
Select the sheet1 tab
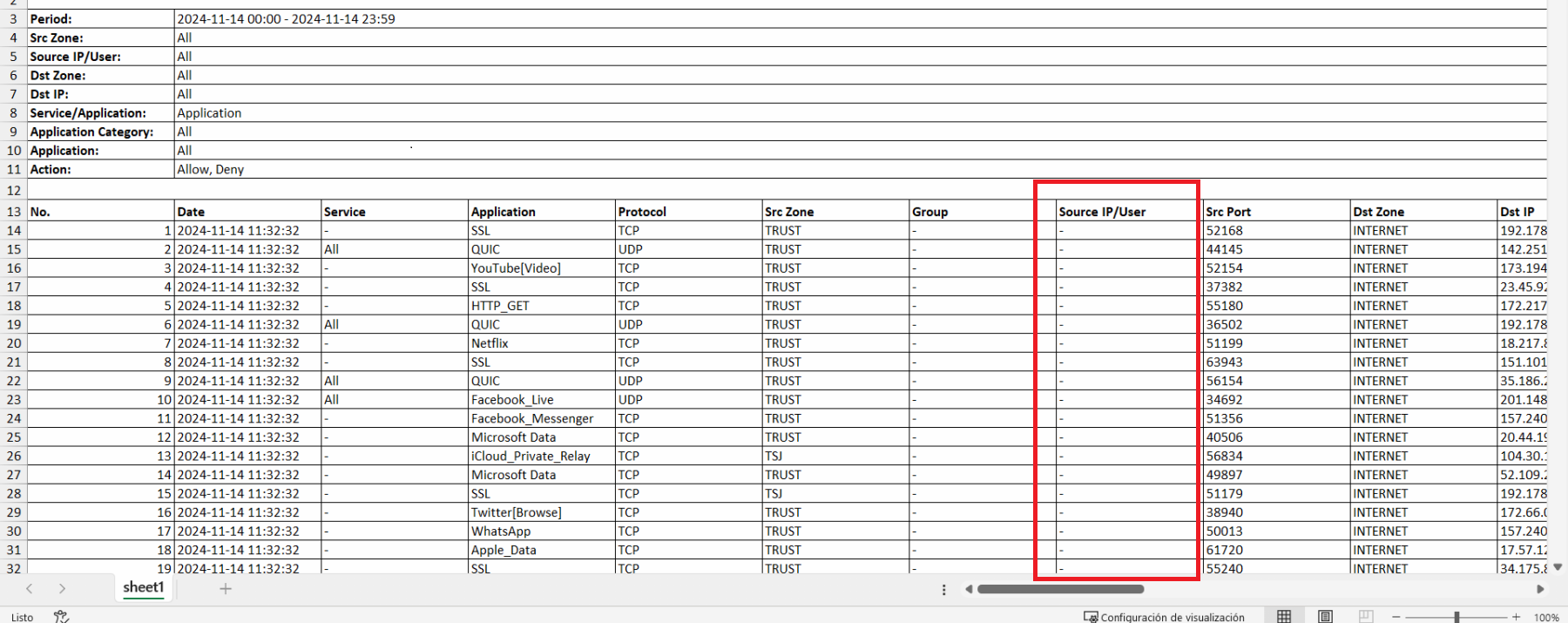pyautogui.click(x=143, y=587)
